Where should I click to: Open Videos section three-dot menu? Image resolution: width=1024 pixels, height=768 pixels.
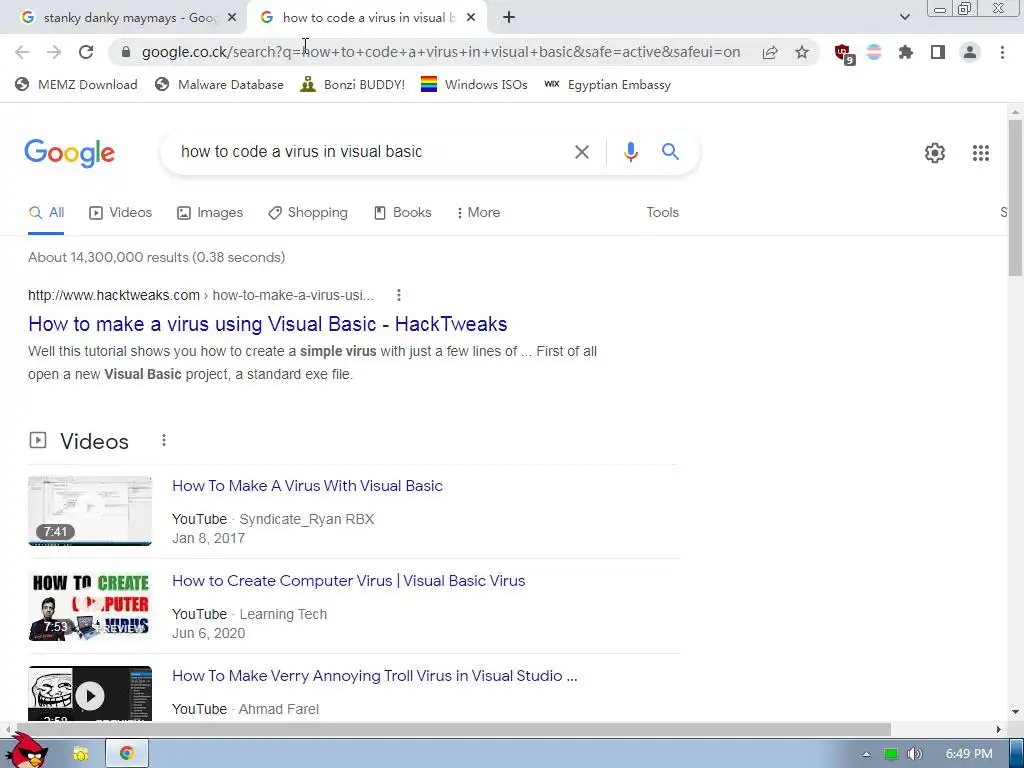pos(164,441)
